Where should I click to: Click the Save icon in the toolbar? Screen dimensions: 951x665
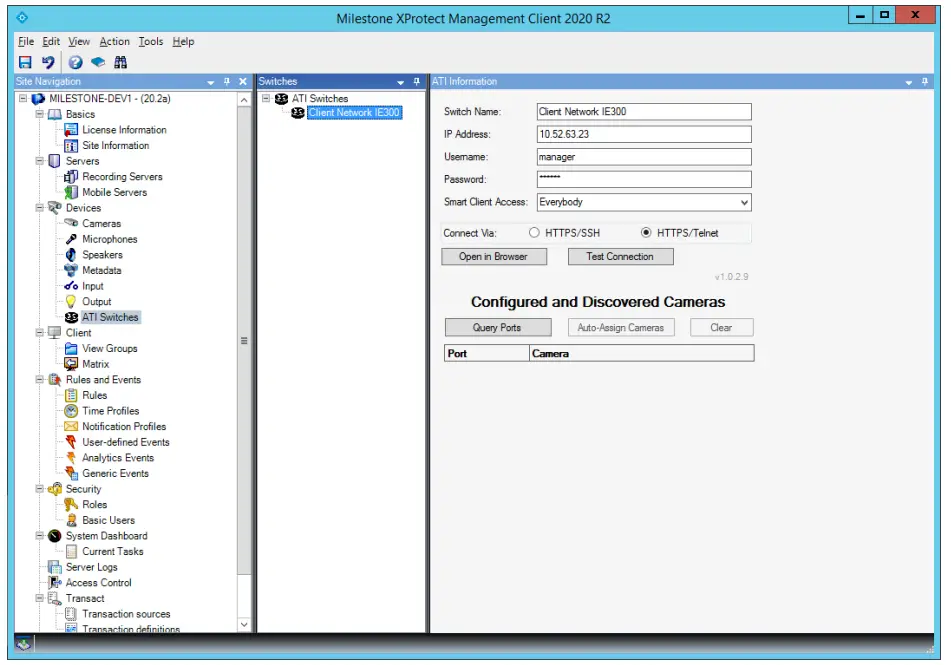click(x=25, y=62)
